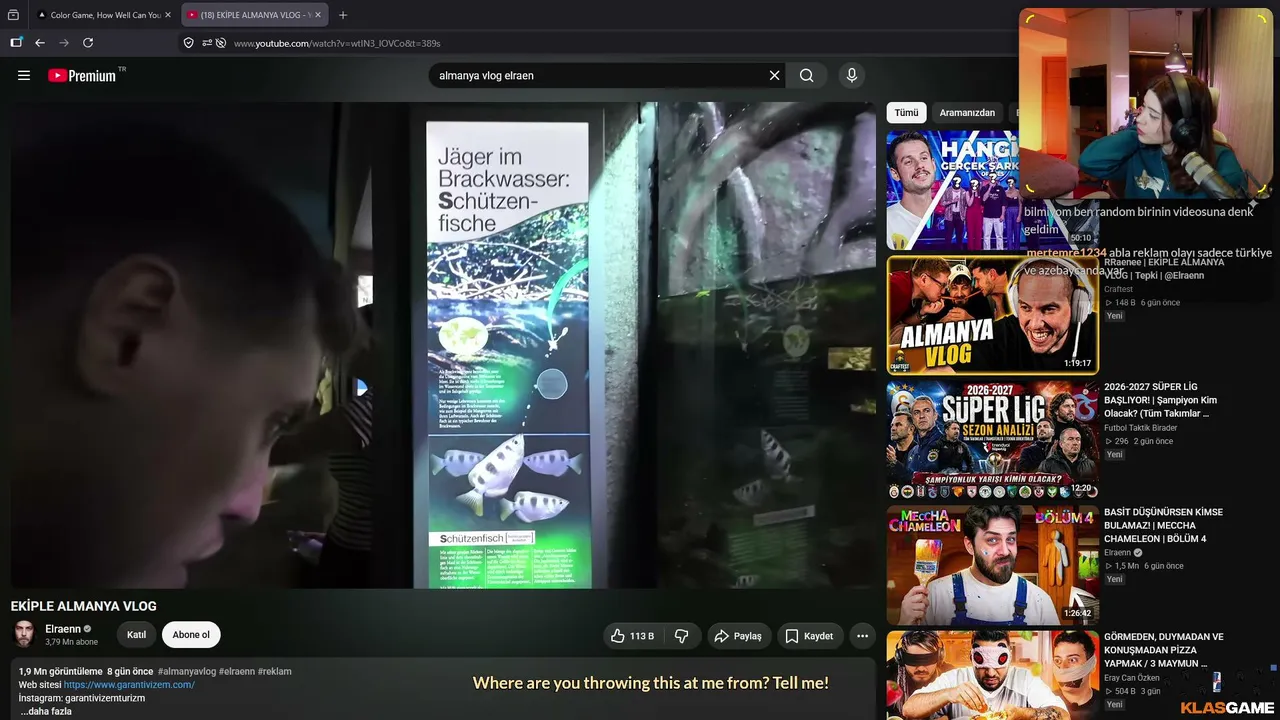Select the Tümü filter chip
The height and width of the screenshot is (720, 1280).
[x=906, y=113]
